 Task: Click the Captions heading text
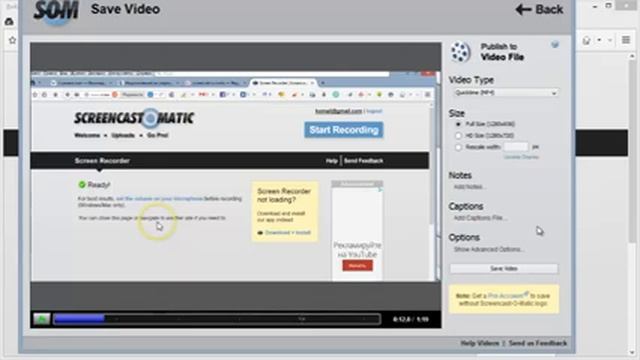[466, 206]
